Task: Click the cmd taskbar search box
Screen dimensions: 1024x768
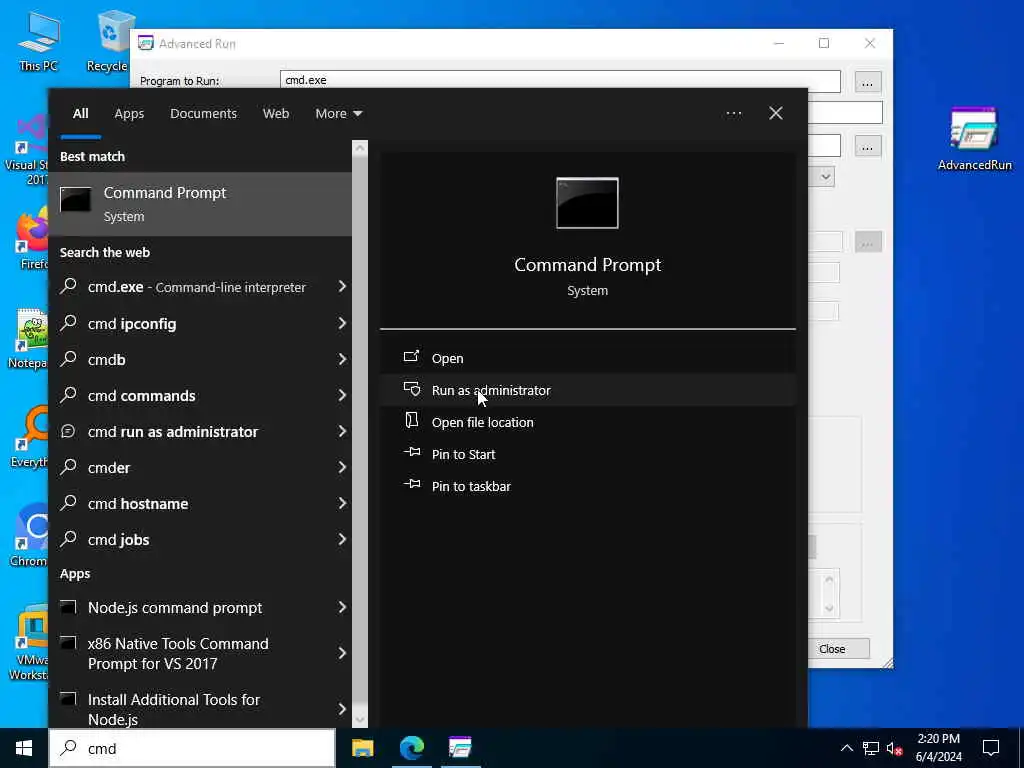Action: click(192, 748)
